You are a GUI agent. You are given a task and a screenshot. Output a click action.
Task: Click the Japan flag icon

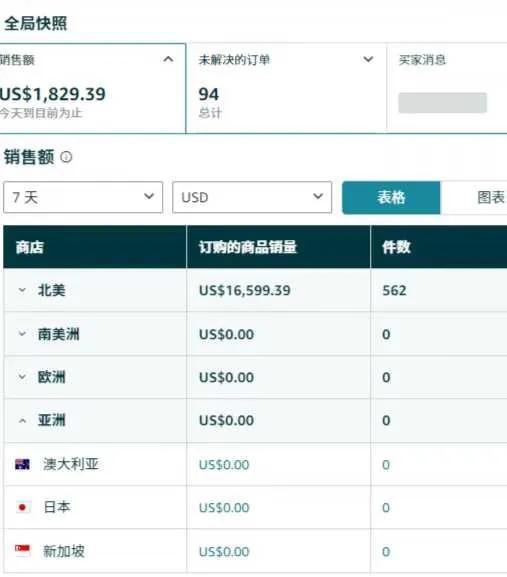[22, 507]
